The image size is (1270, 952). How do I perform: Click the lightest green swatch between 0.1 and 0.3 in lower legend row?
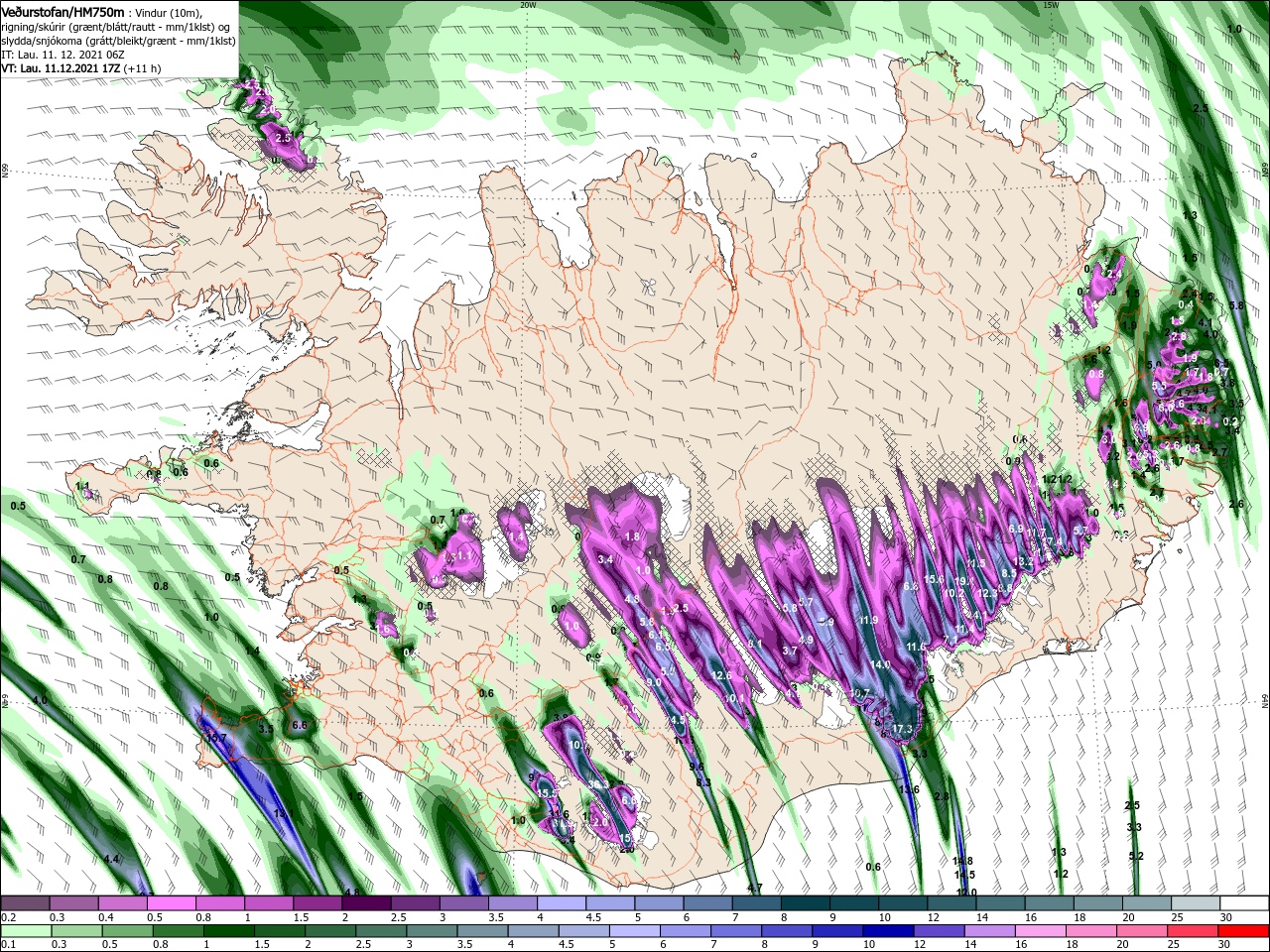[25, 931]
